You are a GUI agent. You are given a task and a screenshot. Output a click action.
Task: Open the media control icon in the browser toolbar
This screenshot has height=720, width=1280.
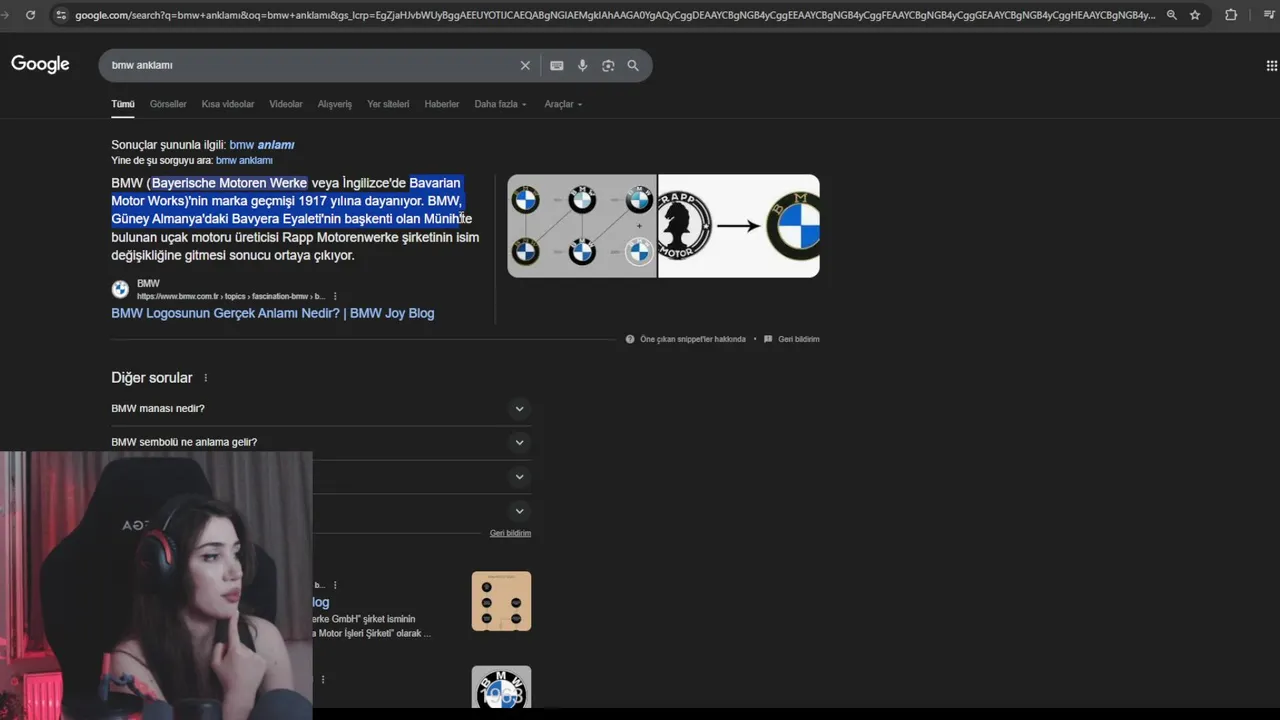(1269, 15)
